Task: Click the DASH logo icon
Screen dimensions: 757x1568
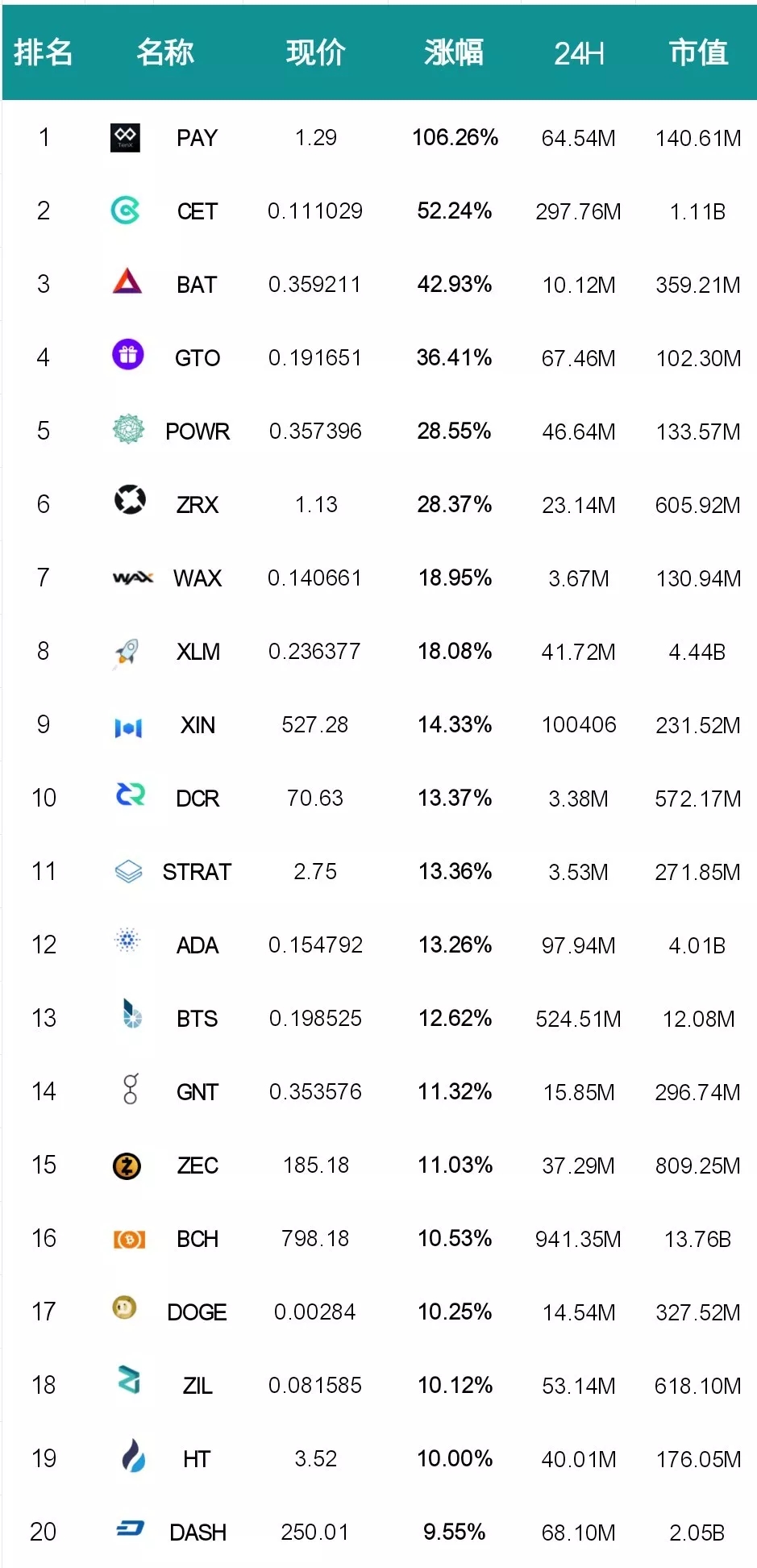Action: click(130, 1528)
